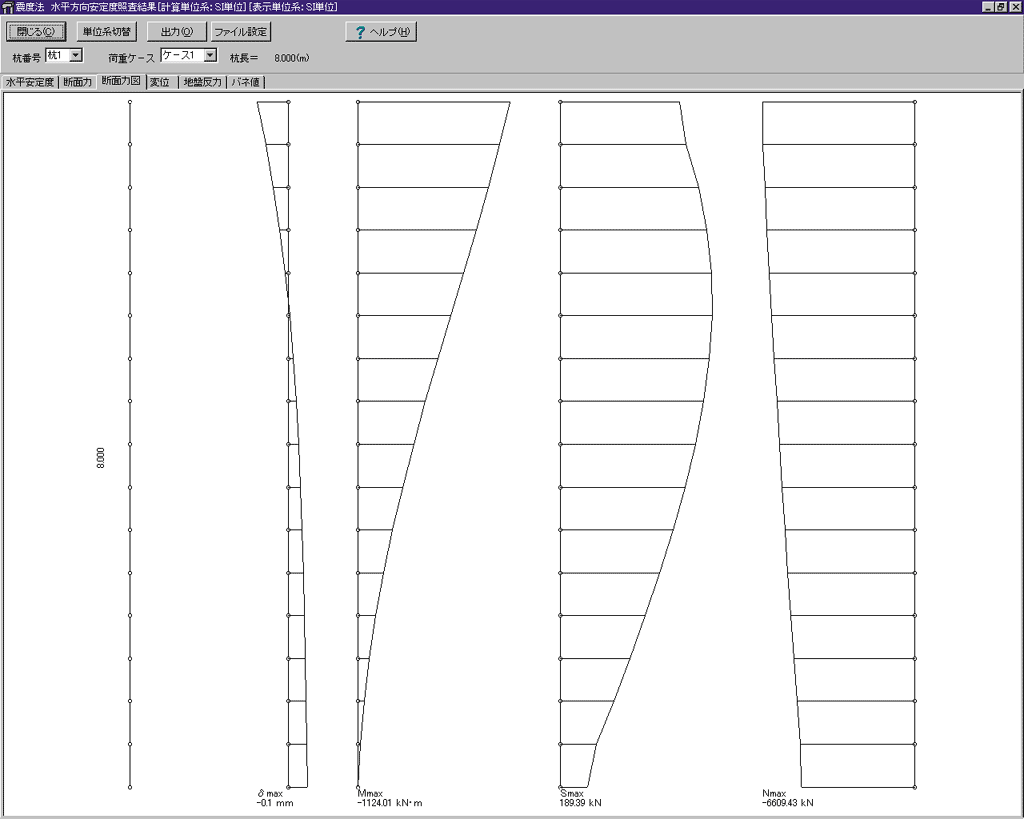Click the application icon in title bar

7,7
